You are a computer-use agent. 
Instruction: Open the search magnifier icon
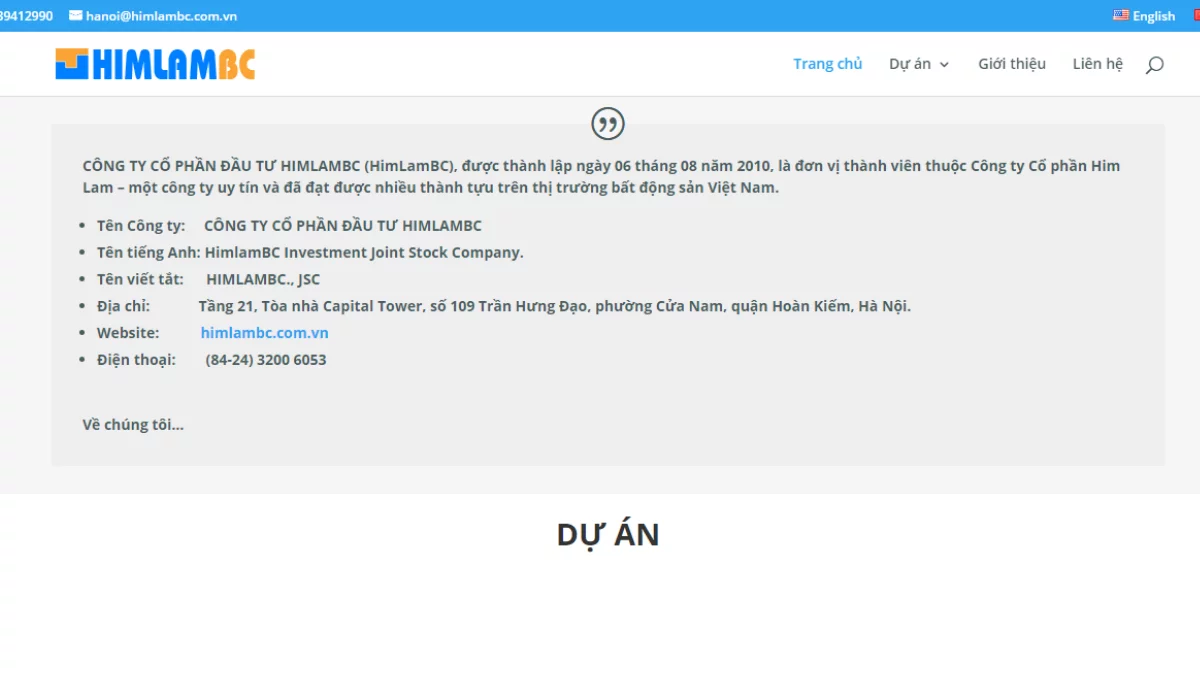1154,65
